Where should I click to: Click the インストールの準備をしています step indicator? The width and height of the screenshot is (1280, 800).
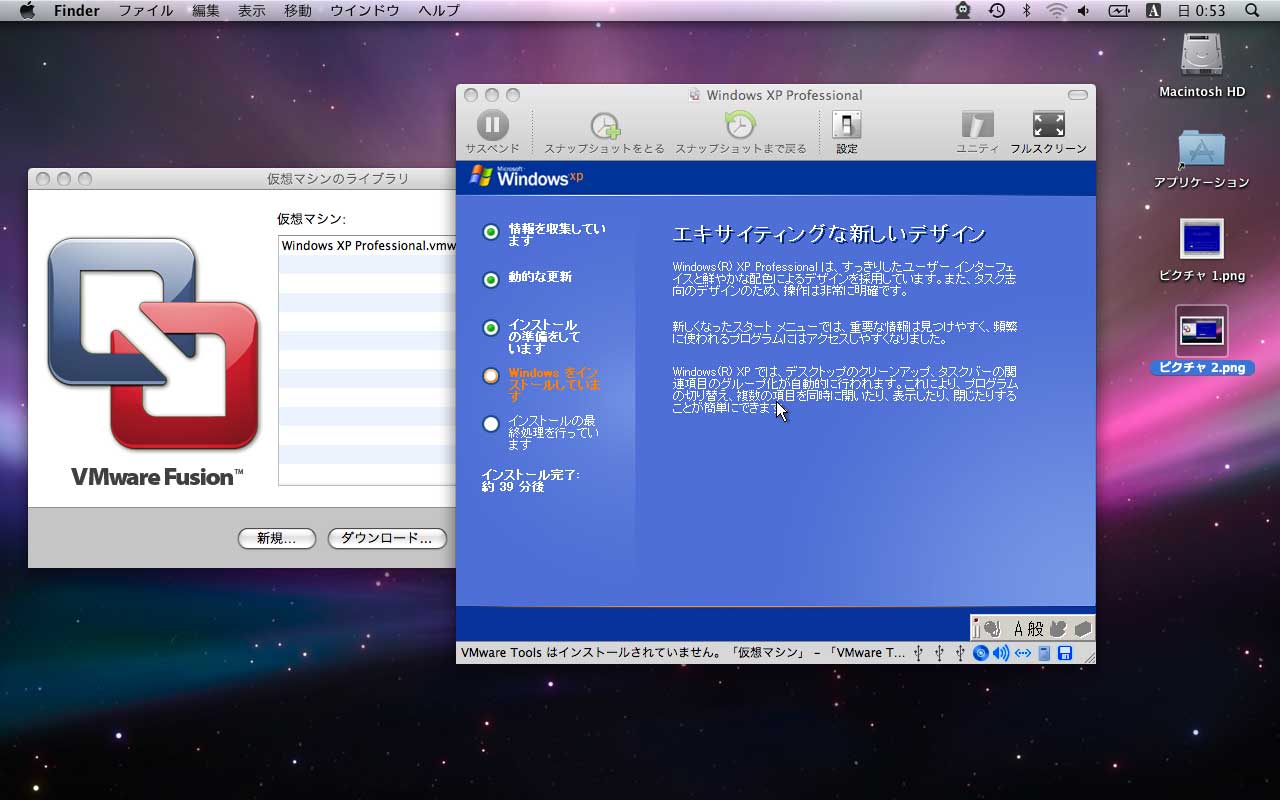490,328
